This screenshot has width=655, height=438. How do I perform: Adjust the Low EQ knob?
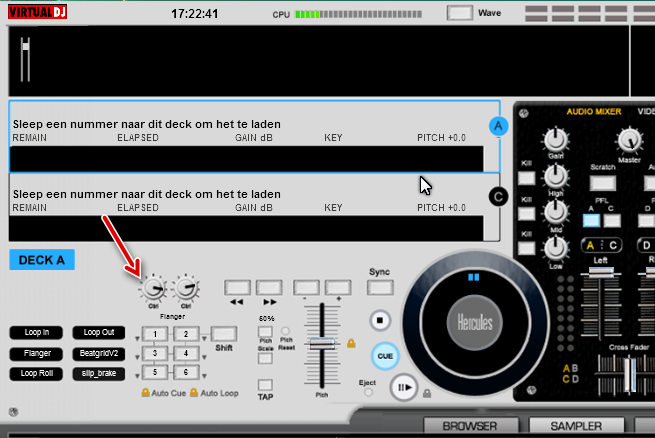[x=556, y=248]
